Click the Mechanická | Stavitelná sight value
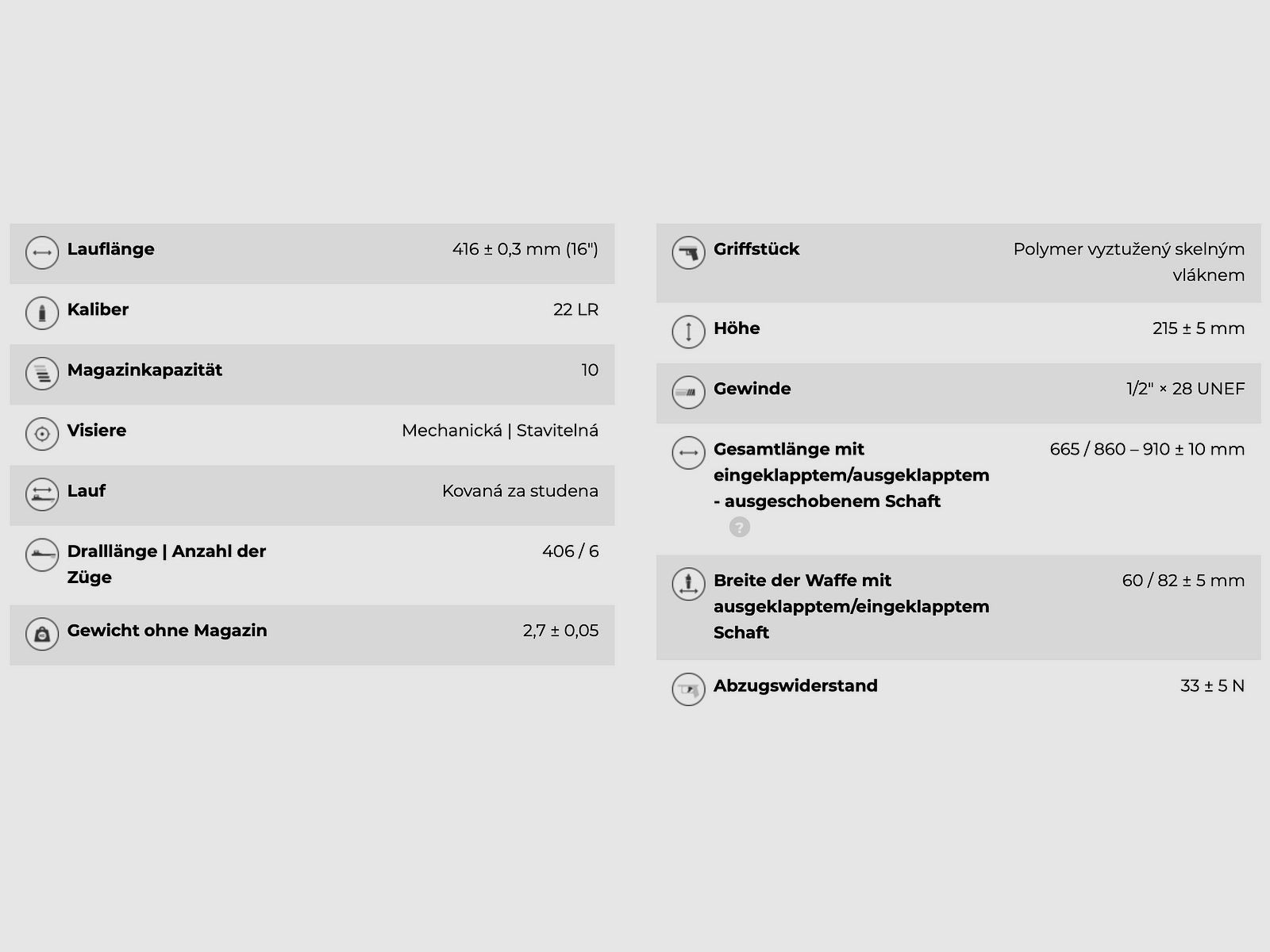 (x=499, y=431)
